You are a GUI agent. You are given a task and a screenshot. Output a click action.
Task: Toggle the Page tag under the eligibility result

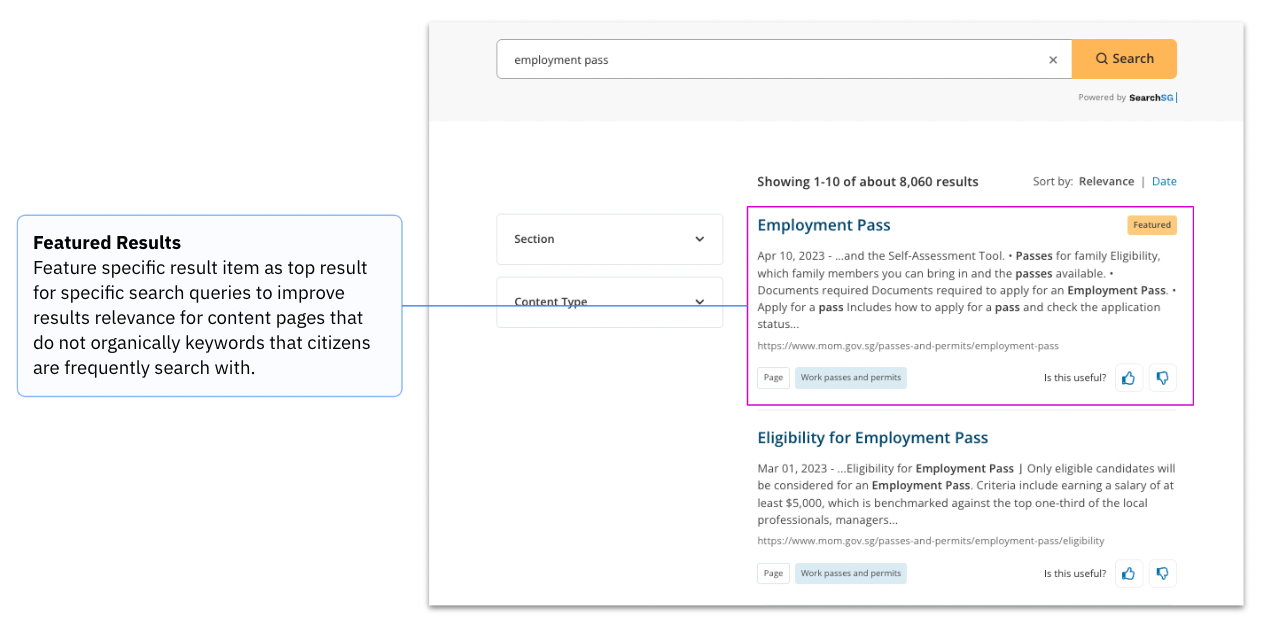772,573
